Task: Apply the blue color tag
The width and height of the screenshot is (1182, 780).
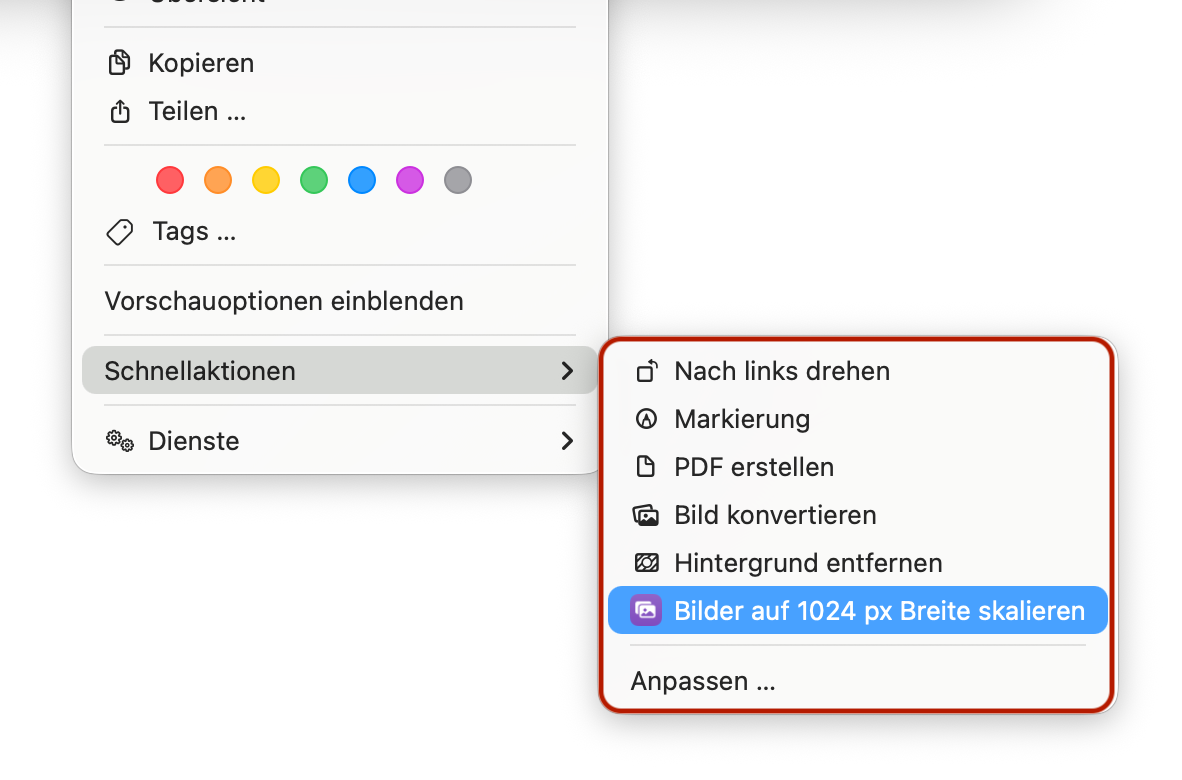Action: (362, 181)
